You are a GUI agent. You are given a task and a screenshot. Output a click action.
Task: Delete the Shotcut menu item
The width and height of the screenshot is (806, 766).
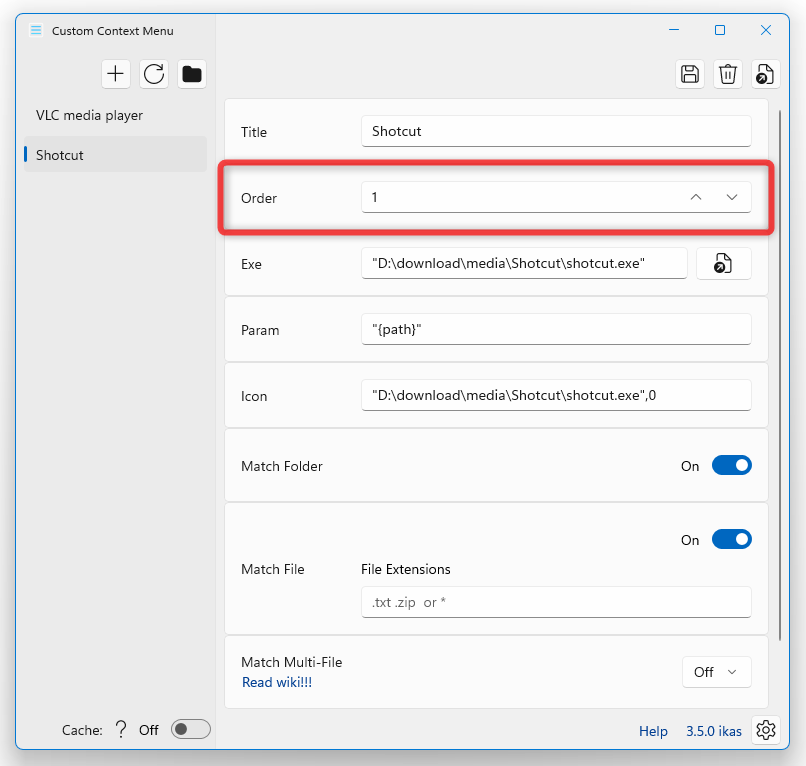click(x=728, y=74)
